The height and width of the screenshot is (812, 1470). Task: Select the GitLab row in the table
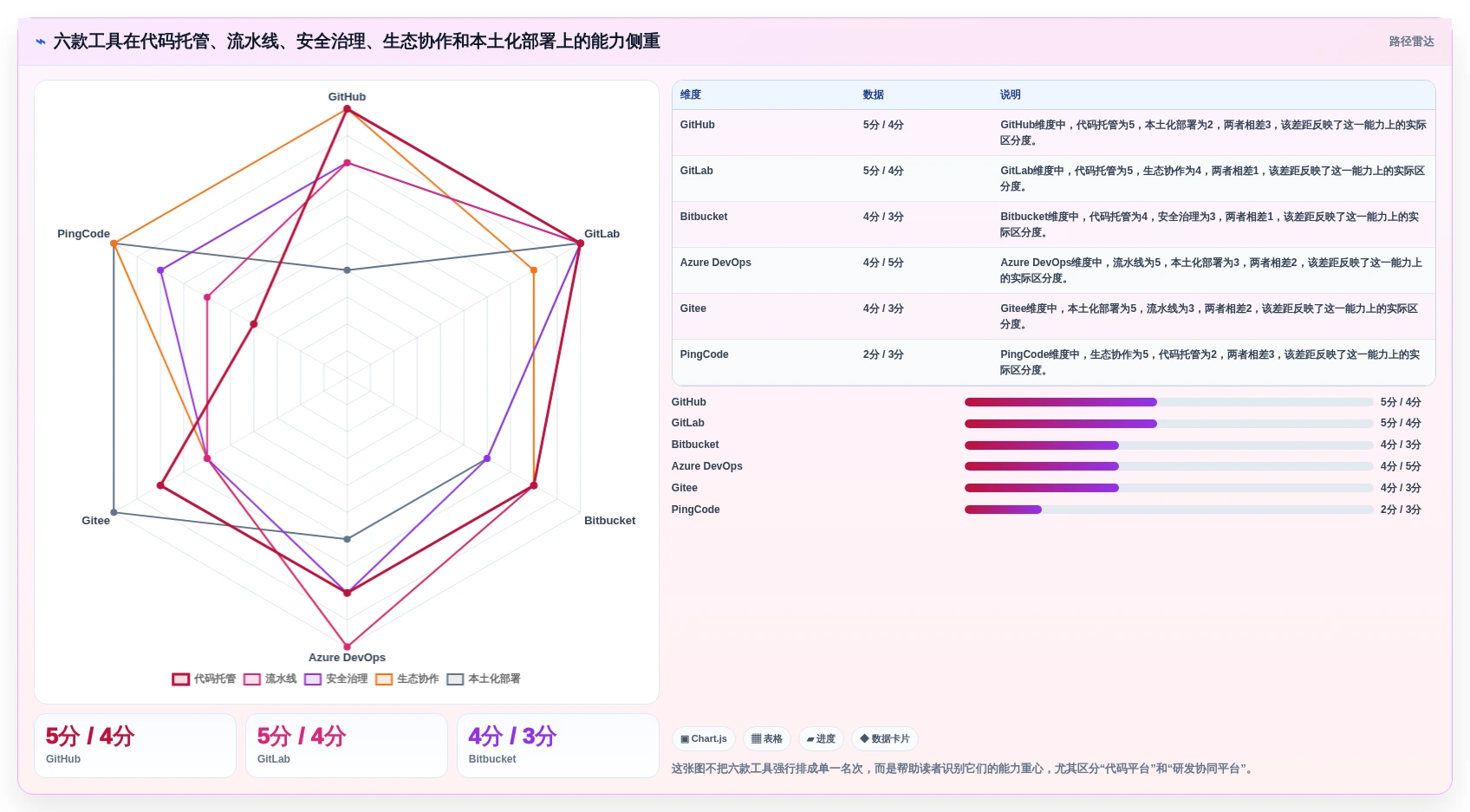(x=1053, y=179)
